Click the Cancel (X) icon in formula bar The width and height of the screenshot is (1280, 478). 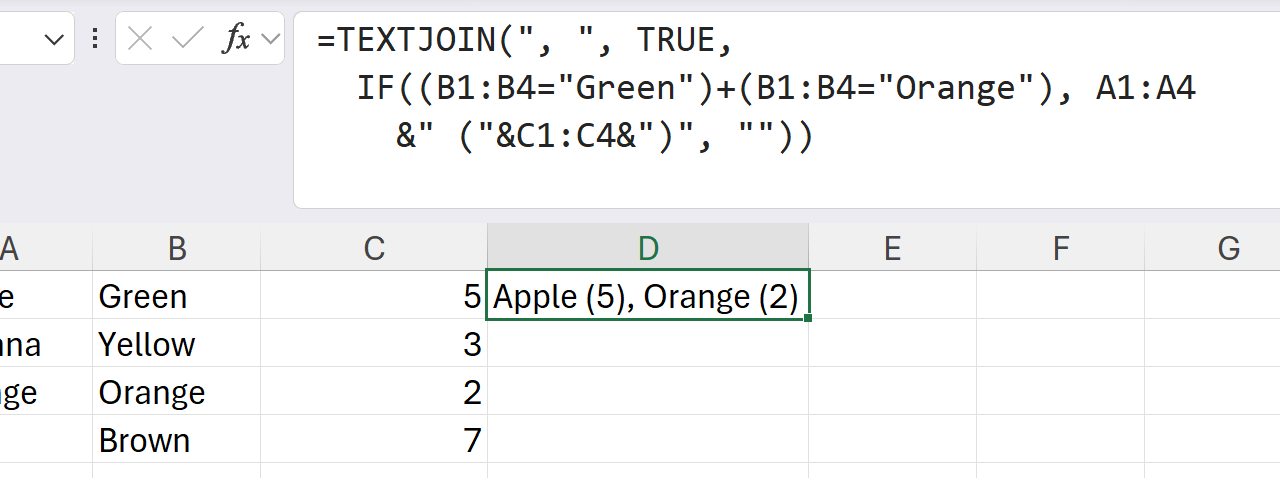pos(141,39)
